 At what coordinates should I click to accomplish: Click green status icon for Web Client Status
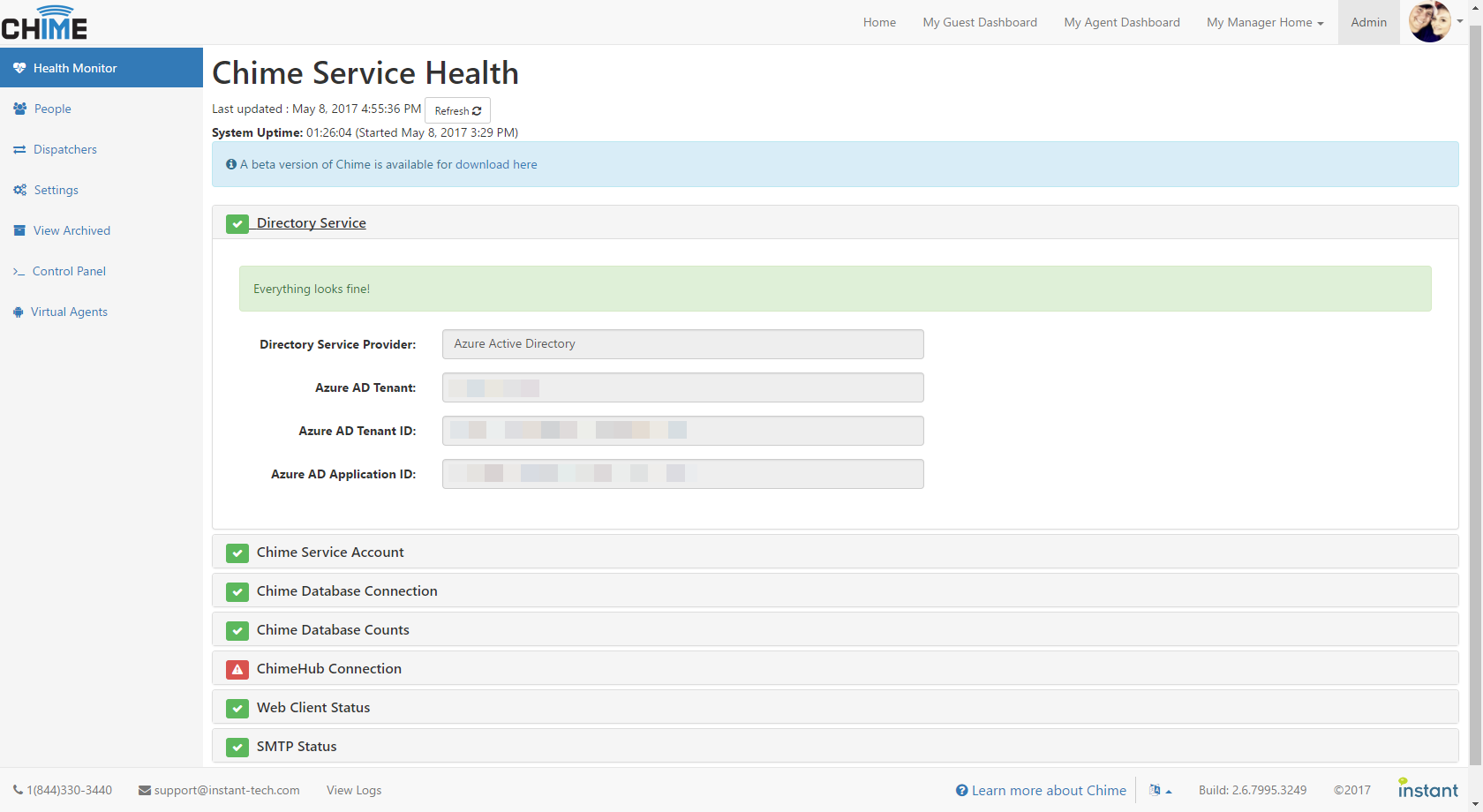point(237,709)
